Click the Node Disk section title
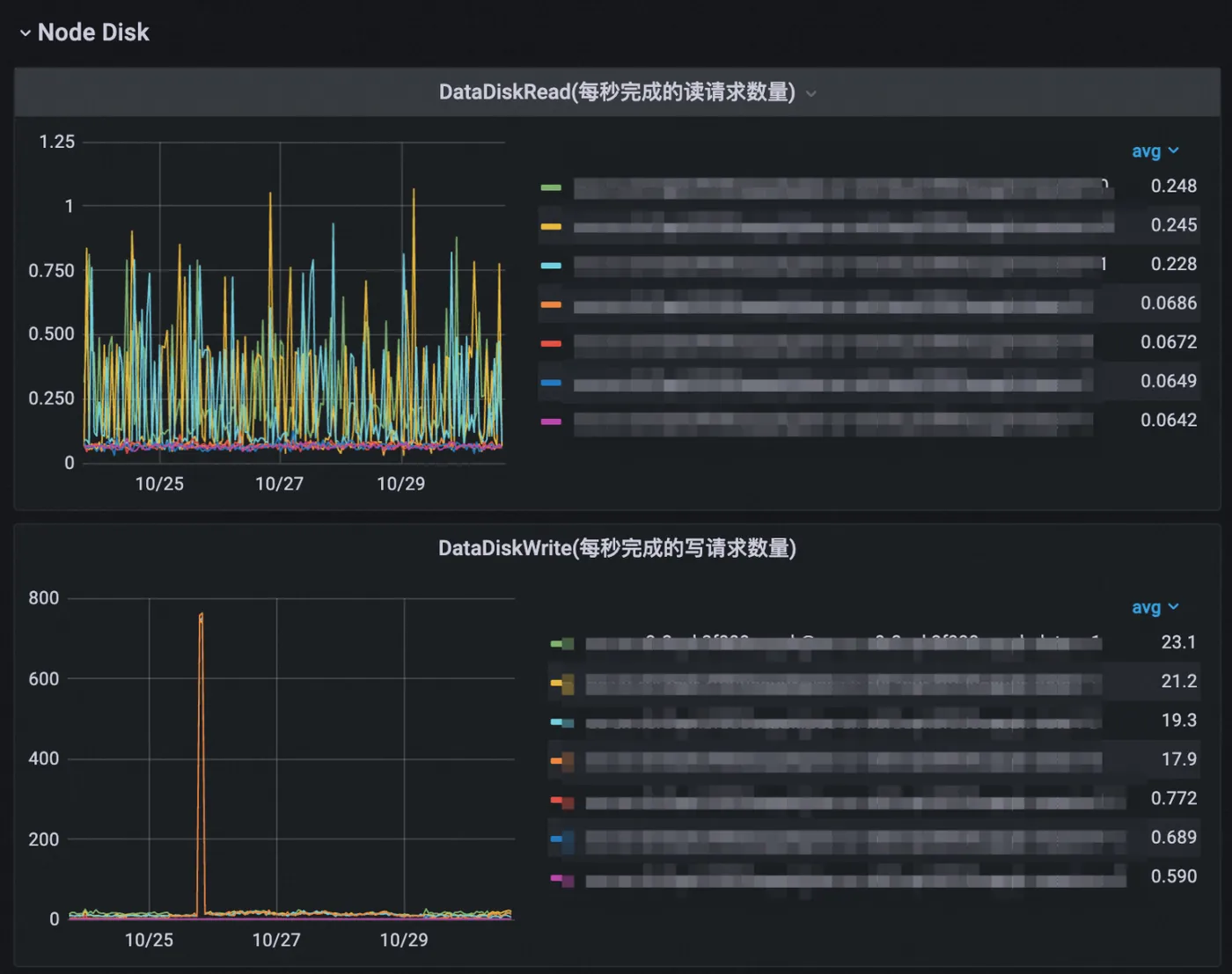Viewport: 1232px width, 974px height. click(93, 33)
